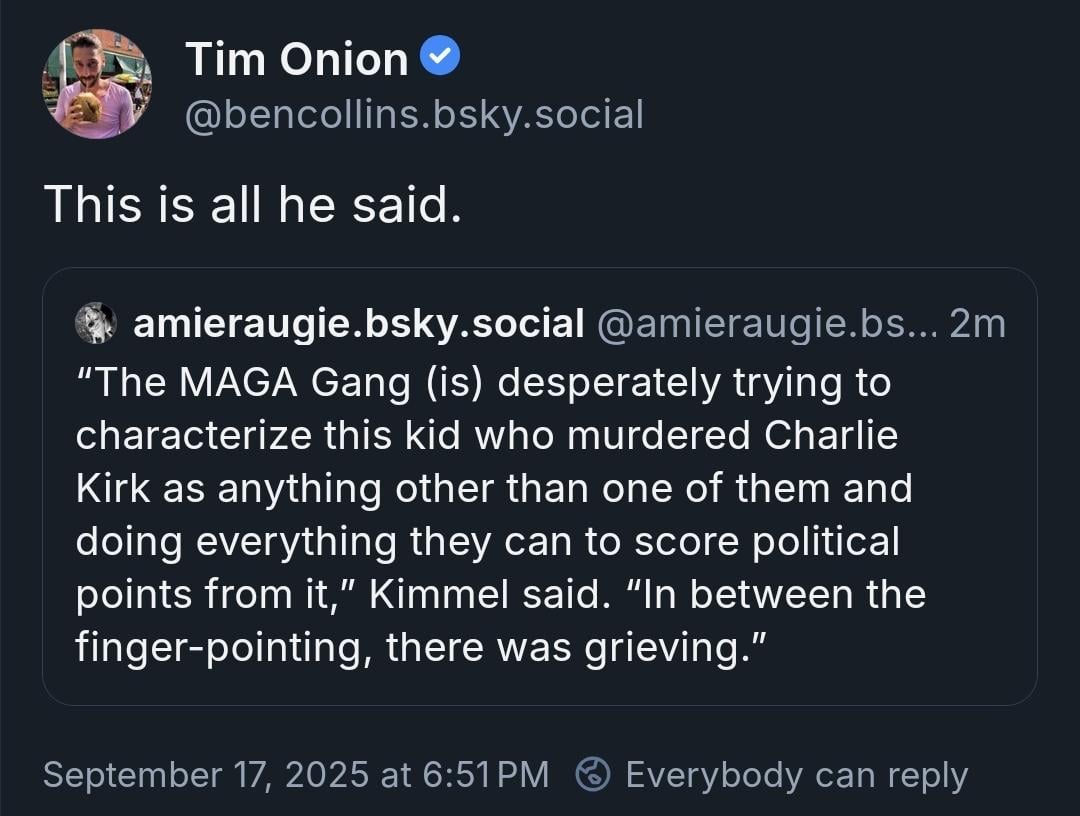Open Tim Onion's profile picture
This screenshot has height=816, width=1080.
coord(97,84)
